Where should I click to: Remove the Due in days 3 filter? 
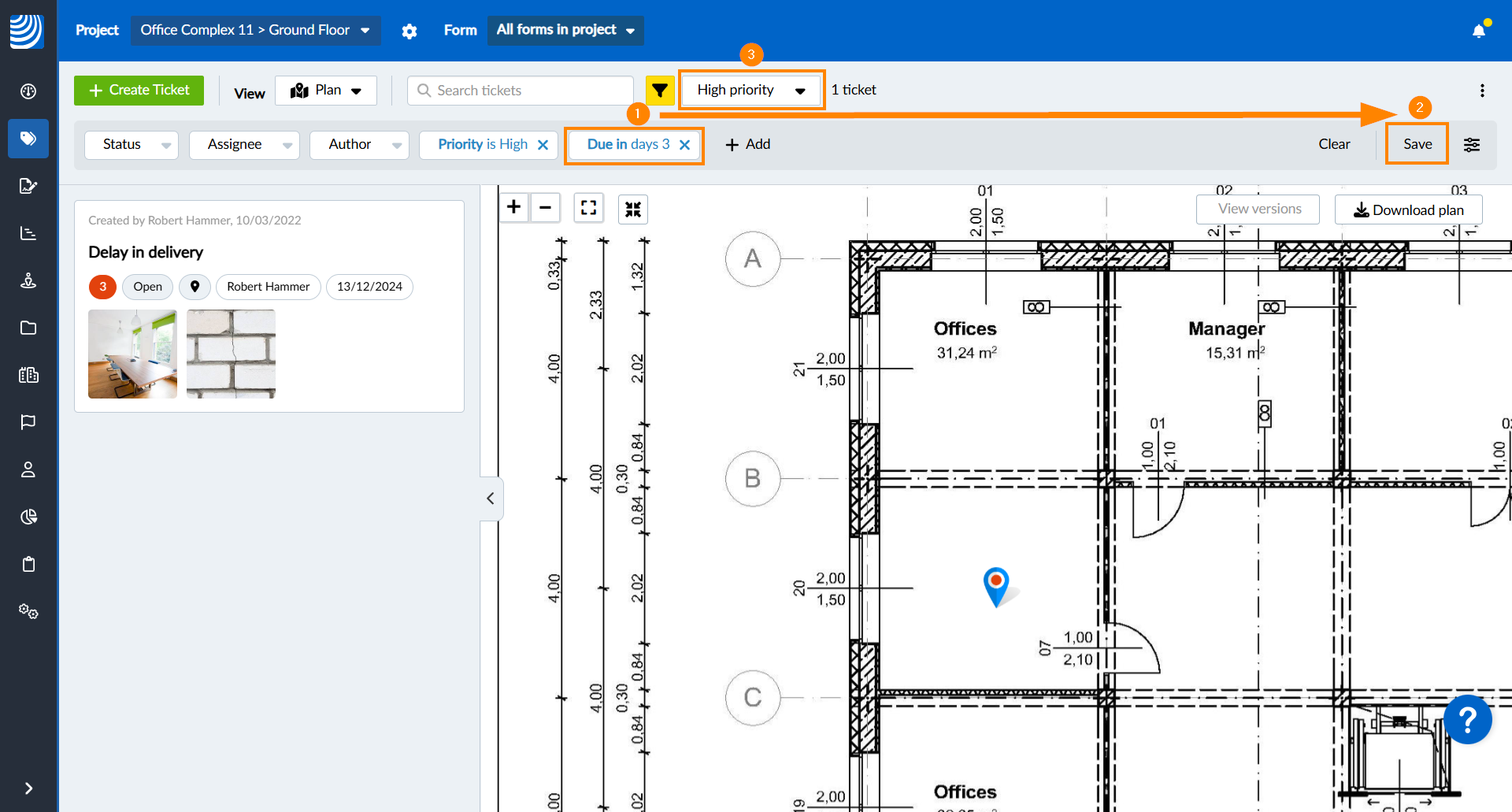(x=684, y=145)
